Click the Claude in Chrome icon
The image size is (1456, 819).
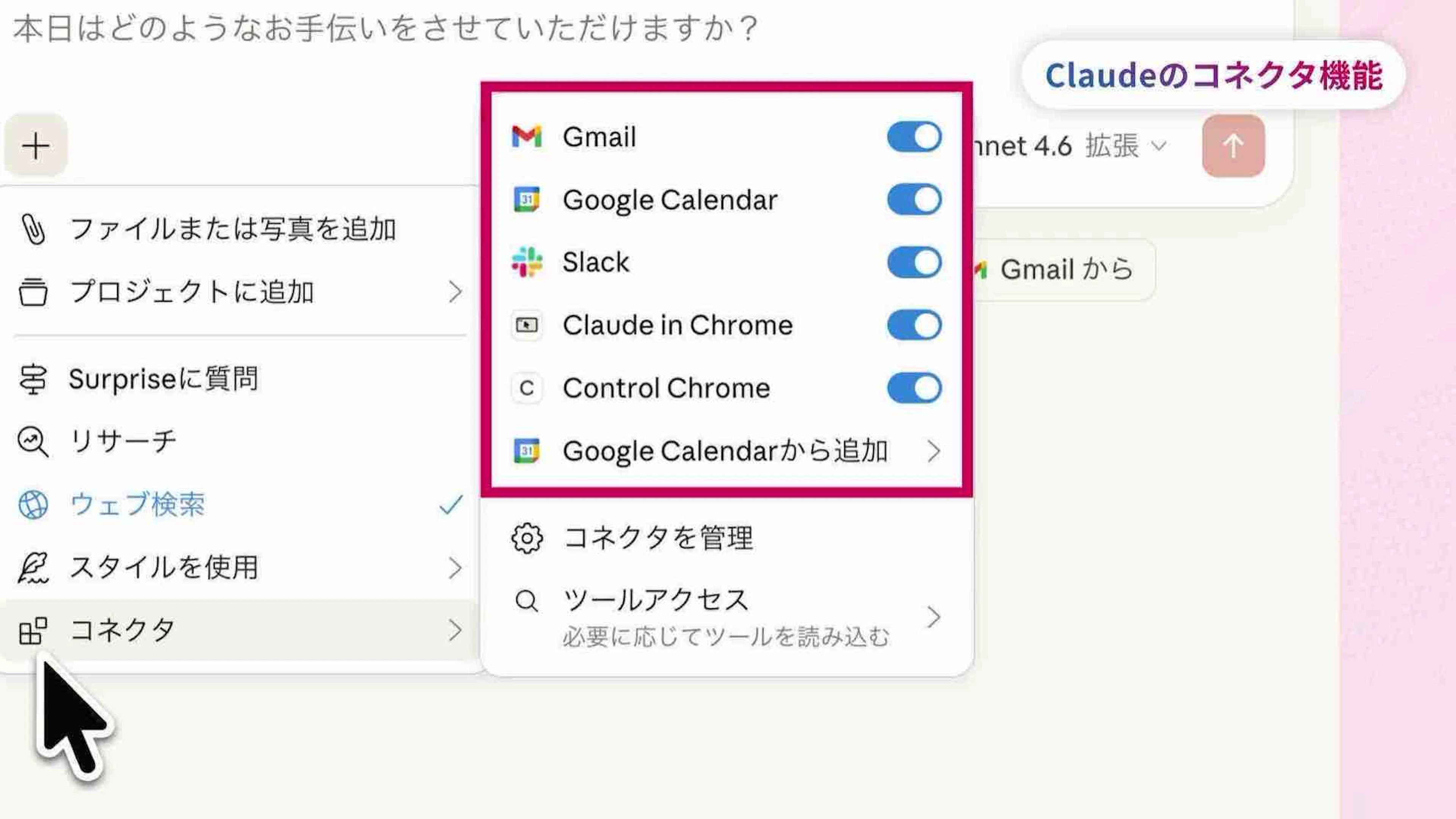[526, 325]
